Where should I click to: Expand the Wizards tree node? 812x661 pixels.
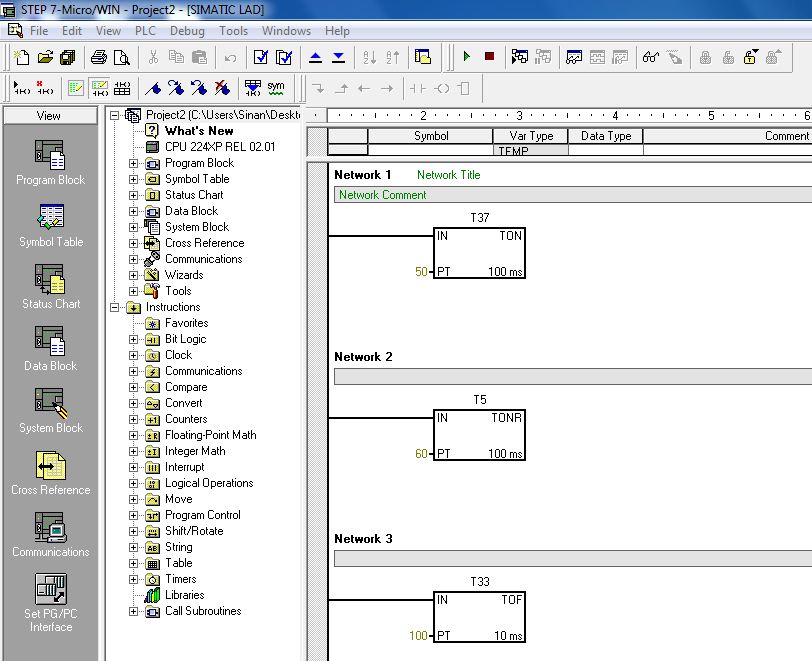click(x=133, y=275)
